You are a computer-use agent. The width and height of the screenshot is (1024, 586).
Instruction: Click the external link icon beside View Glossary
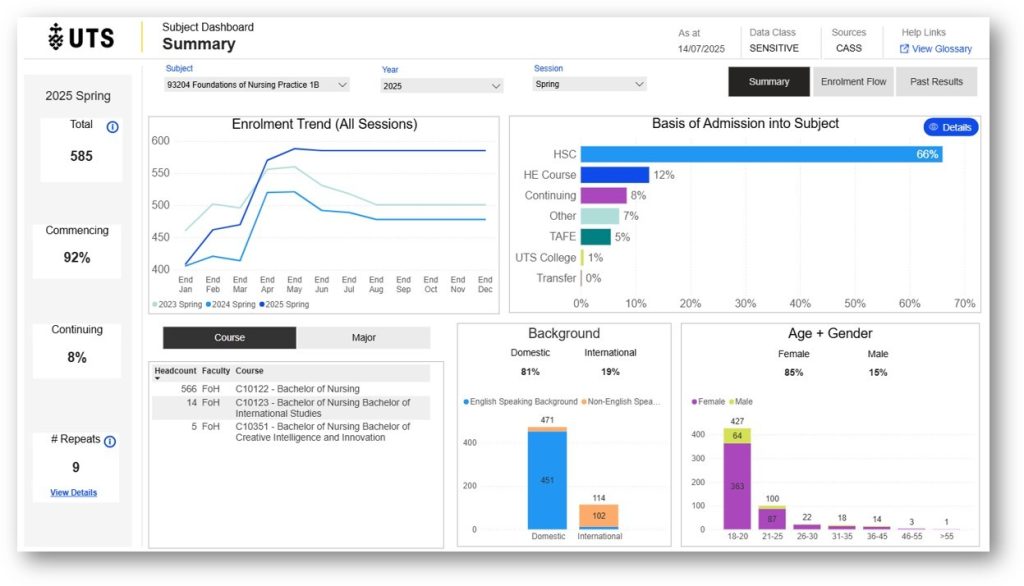pos(904,49)
